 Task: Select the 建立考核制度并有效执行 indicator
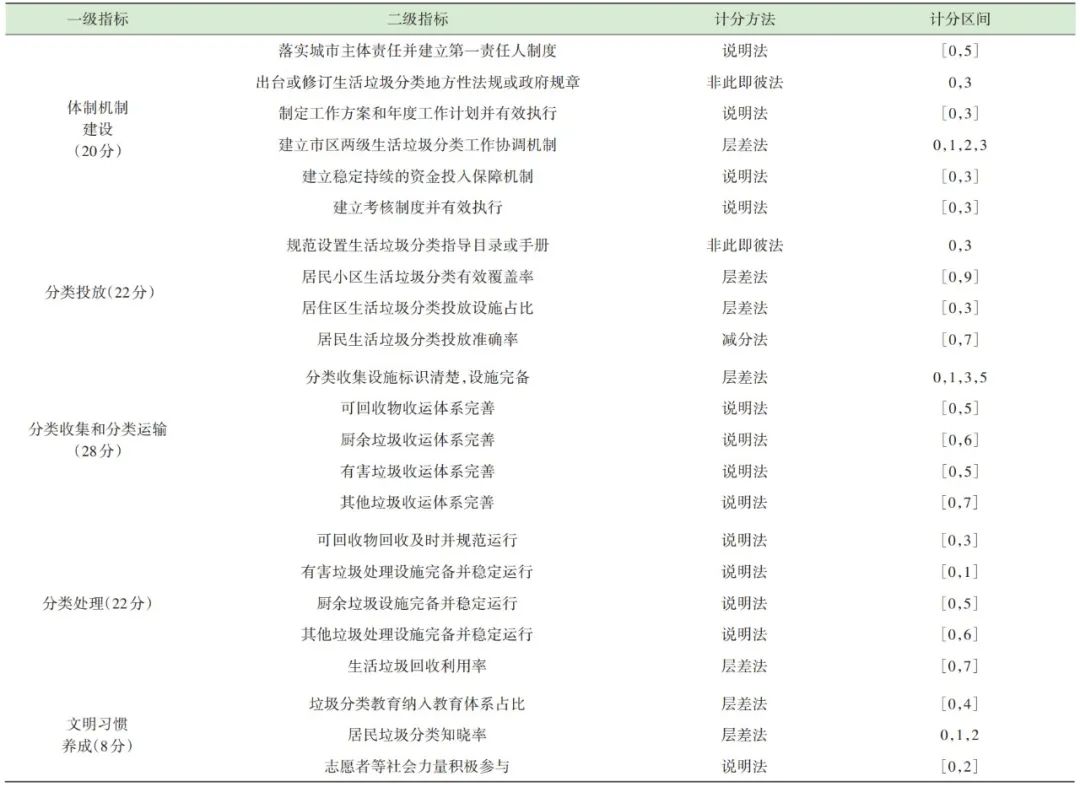pos(417,208)
